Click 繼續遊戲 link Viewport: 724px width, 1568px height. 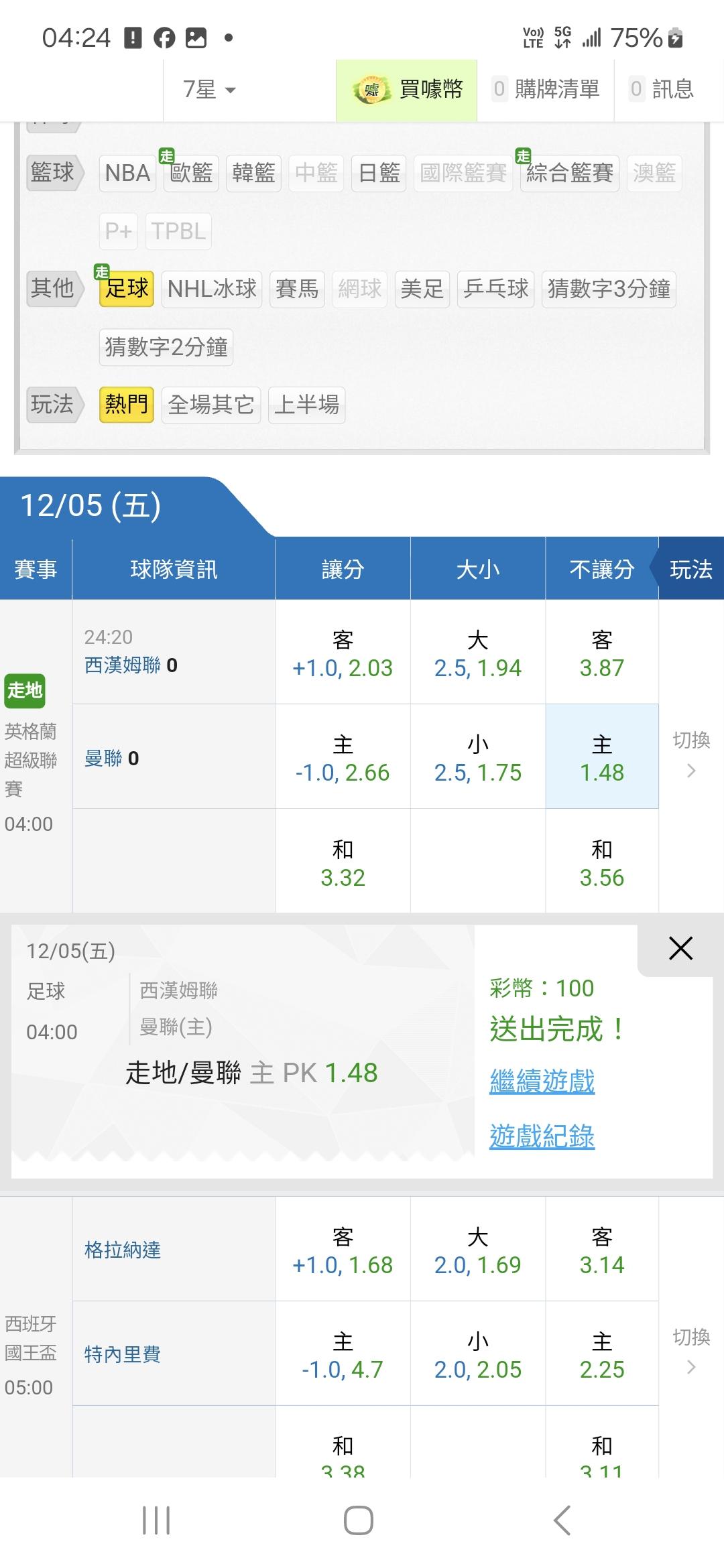tap(542, 1082)
